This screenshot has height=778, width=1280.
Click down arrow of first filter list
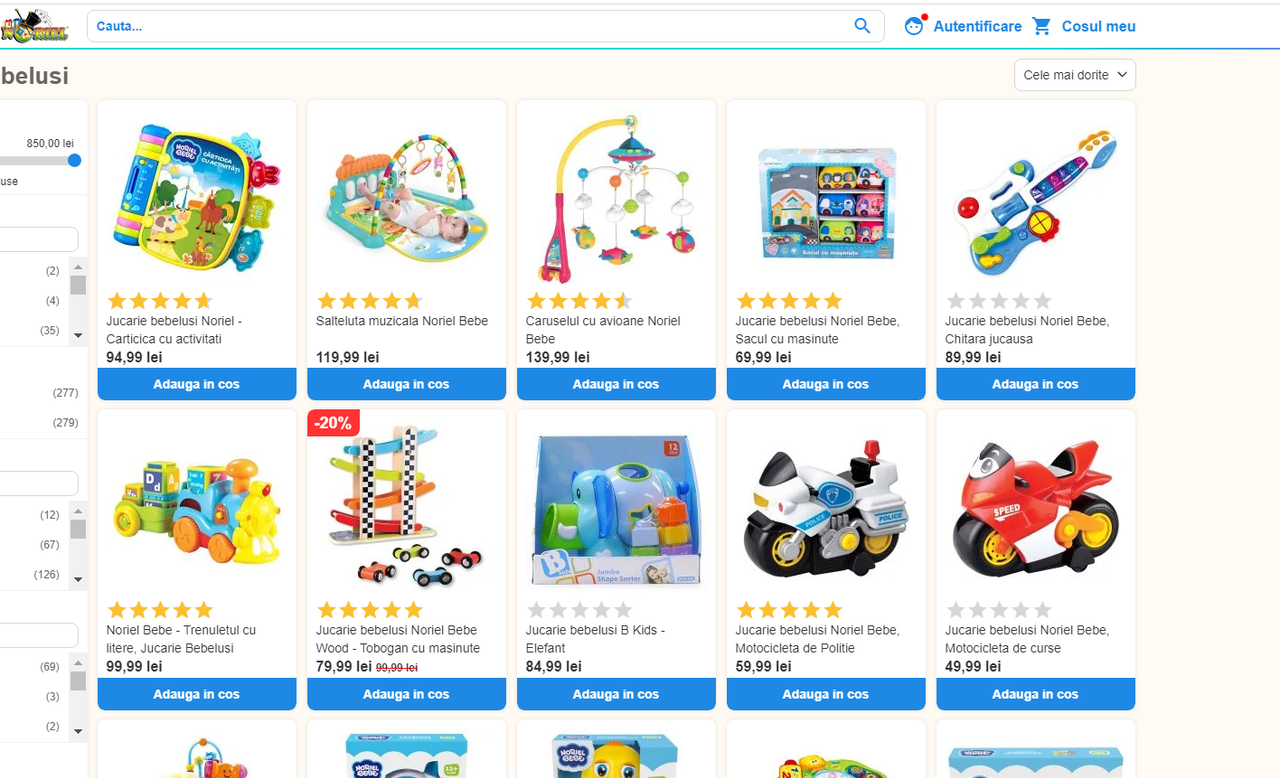coord(78,336)
